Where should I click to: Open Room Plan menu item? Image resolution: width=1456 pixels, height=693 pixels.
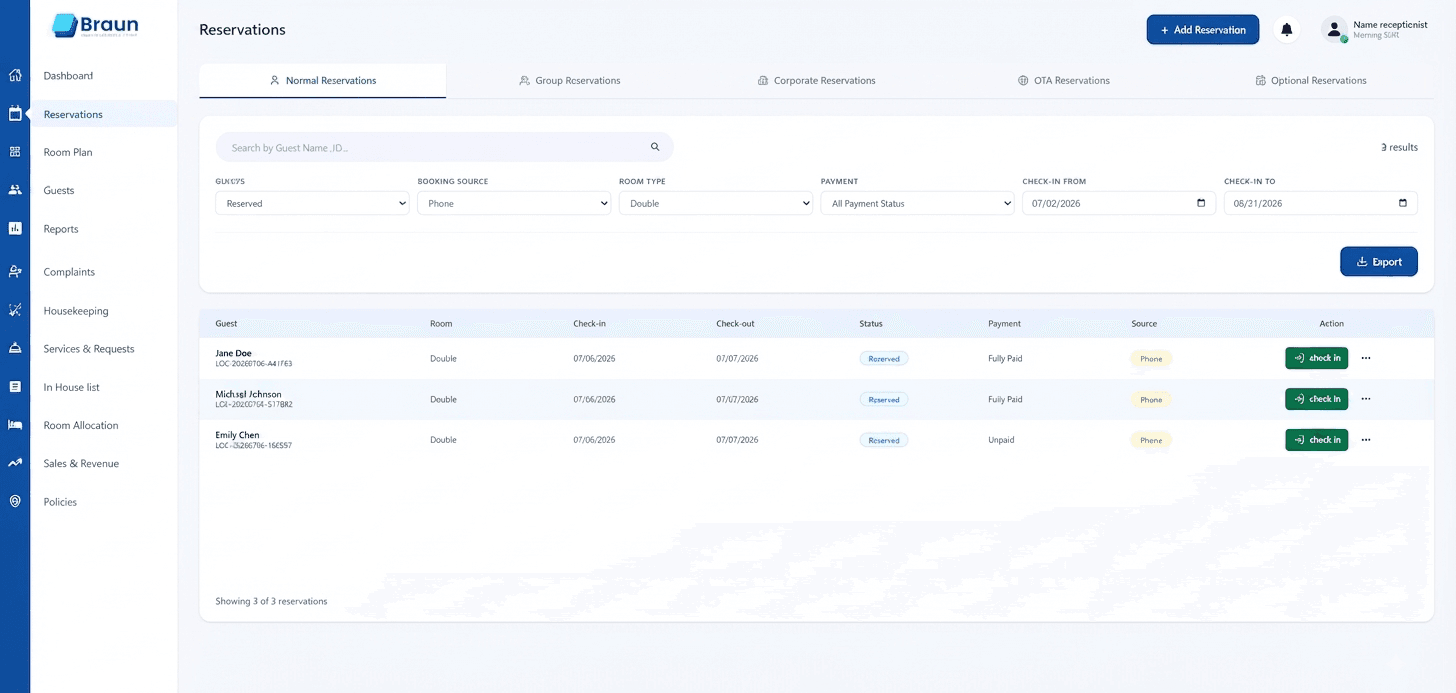(68, 152)
